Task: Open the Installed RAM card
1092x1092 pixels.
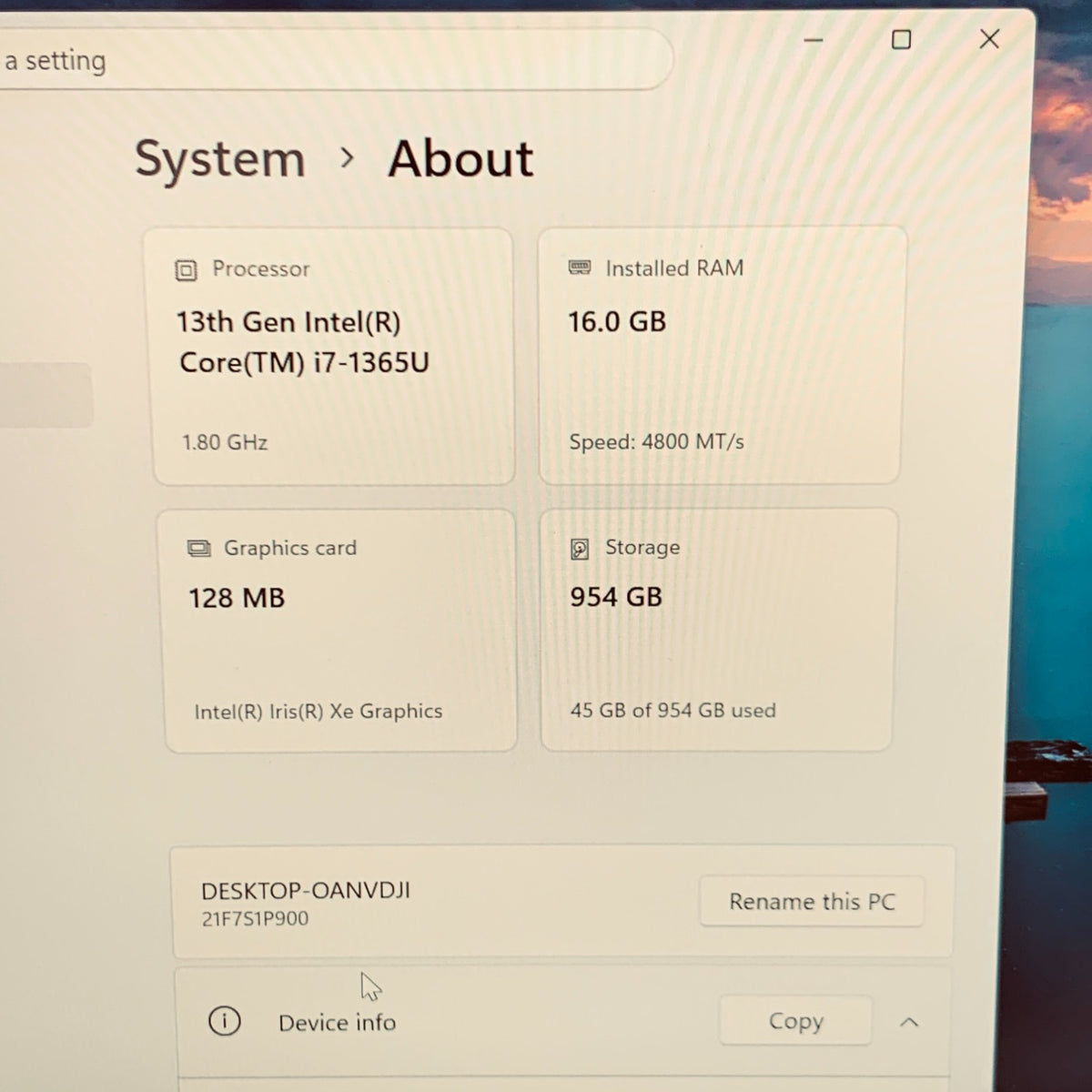Action: (723, 355)
